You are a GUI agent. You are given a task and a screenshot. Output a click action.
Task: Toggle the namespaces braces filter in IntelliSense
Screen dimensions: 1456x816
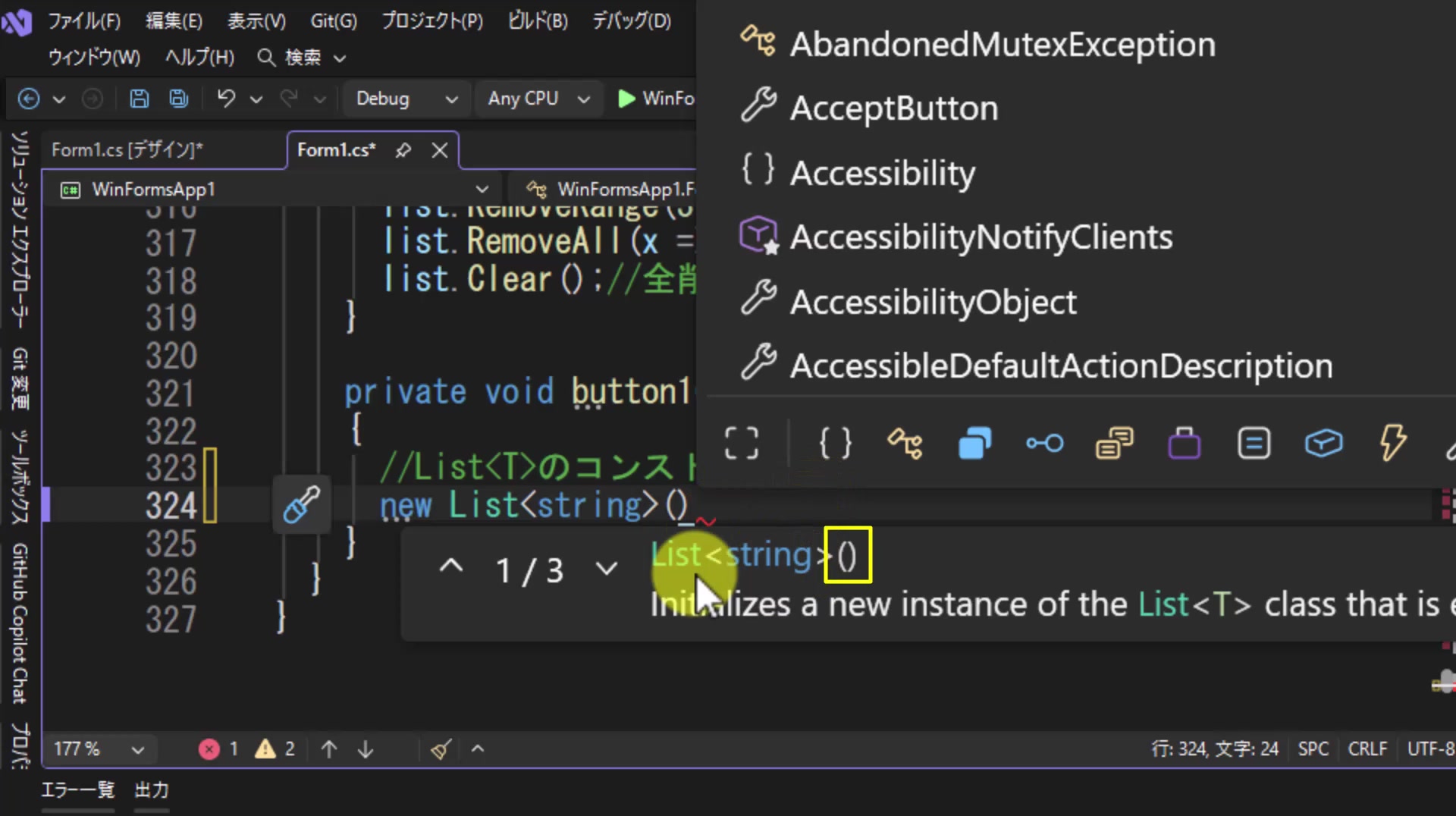tap(835, 443)
